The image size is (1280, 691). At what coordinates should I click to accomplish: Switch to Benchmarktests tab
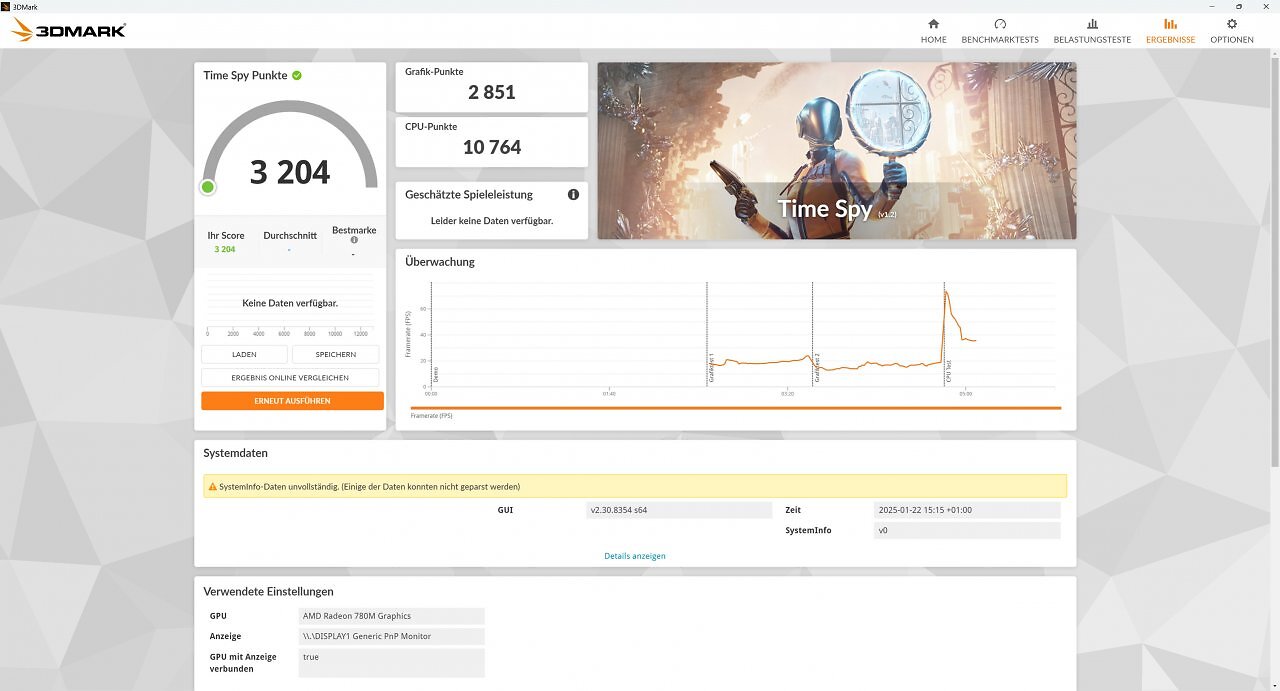(1000, 31)
